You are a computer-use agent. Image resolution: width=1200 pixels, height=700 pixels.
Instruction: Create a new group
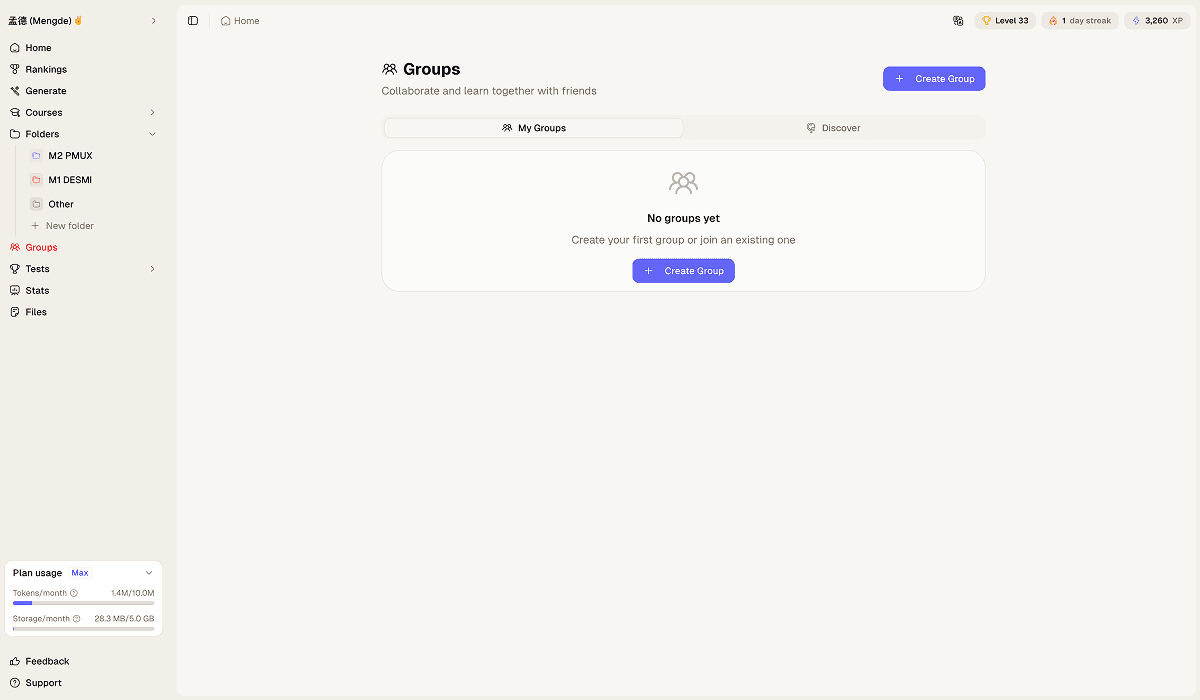coord(933,78)
